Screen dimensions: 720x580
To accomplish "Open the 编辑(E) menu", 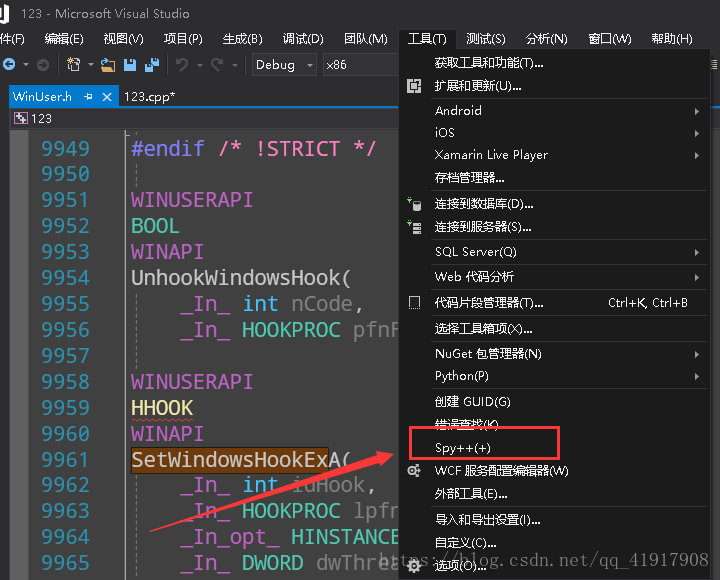I will coord(64,39).
